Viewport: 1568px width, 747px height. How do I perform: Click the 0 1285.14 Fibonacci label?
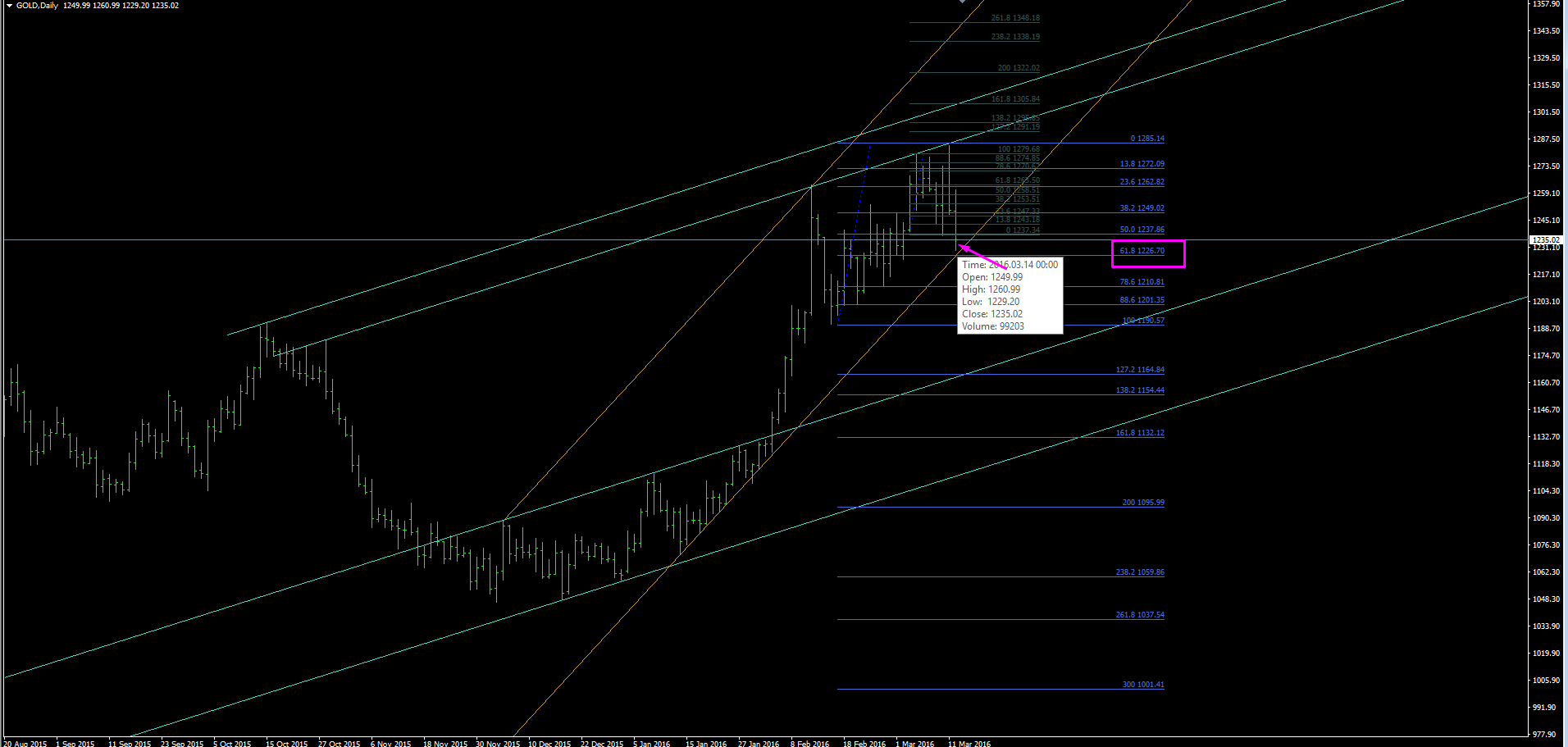click(1147, 139)
